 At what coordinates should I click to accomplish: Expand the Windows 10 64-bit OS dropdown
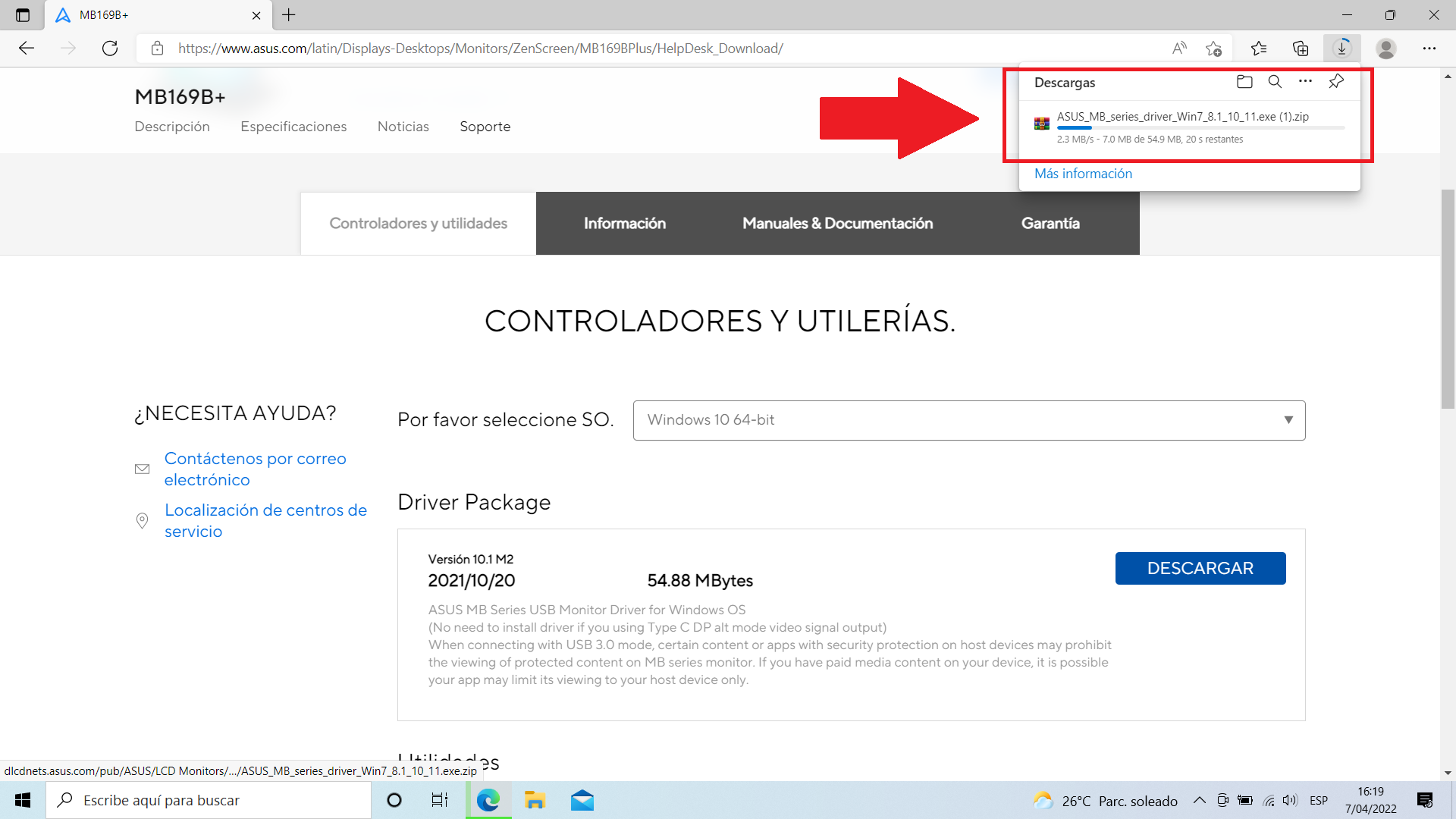coord(969,420)
